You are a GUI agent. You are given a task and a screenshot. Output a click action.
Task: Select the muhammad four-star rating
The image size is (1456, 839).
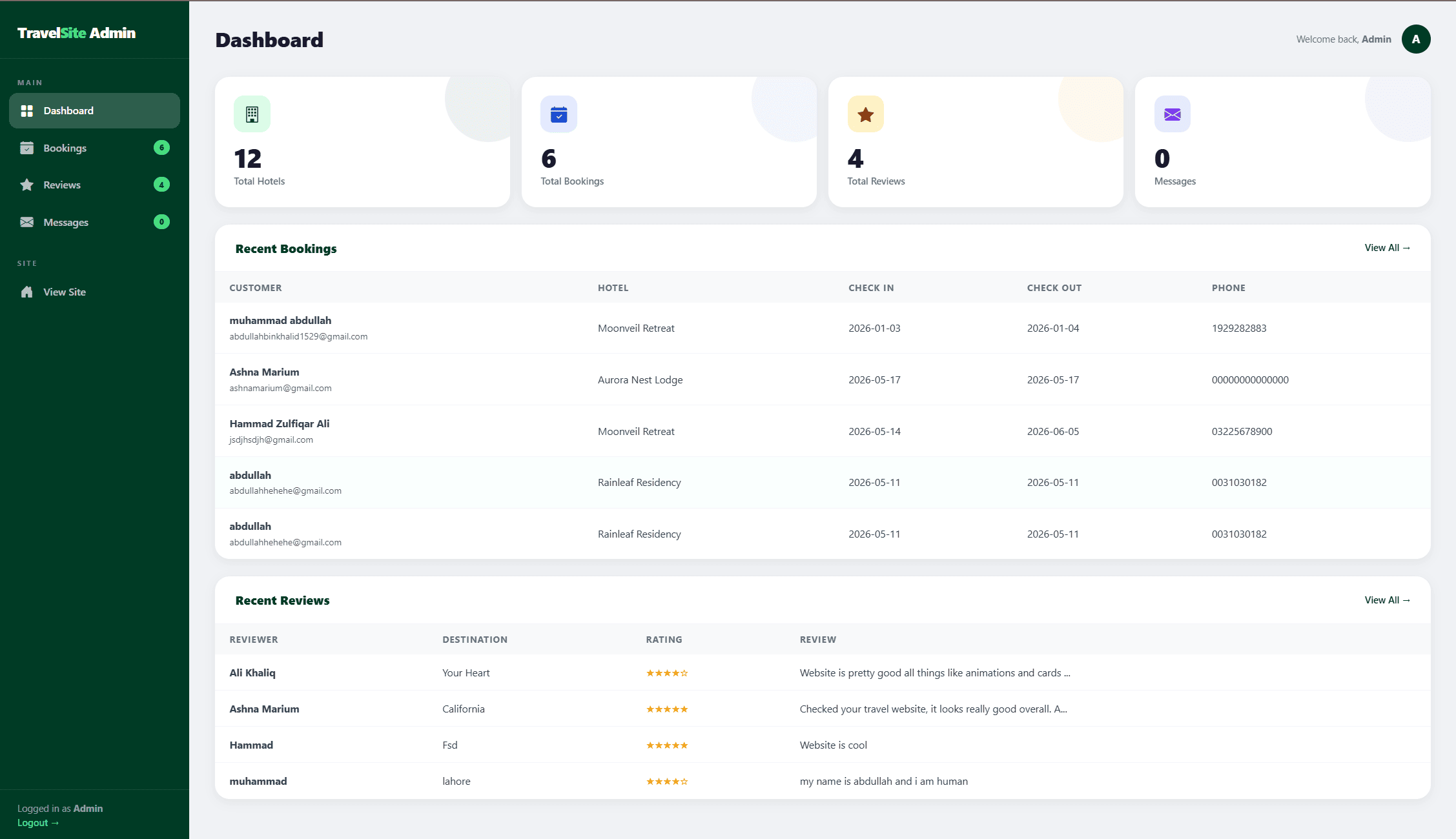point(667,782)
